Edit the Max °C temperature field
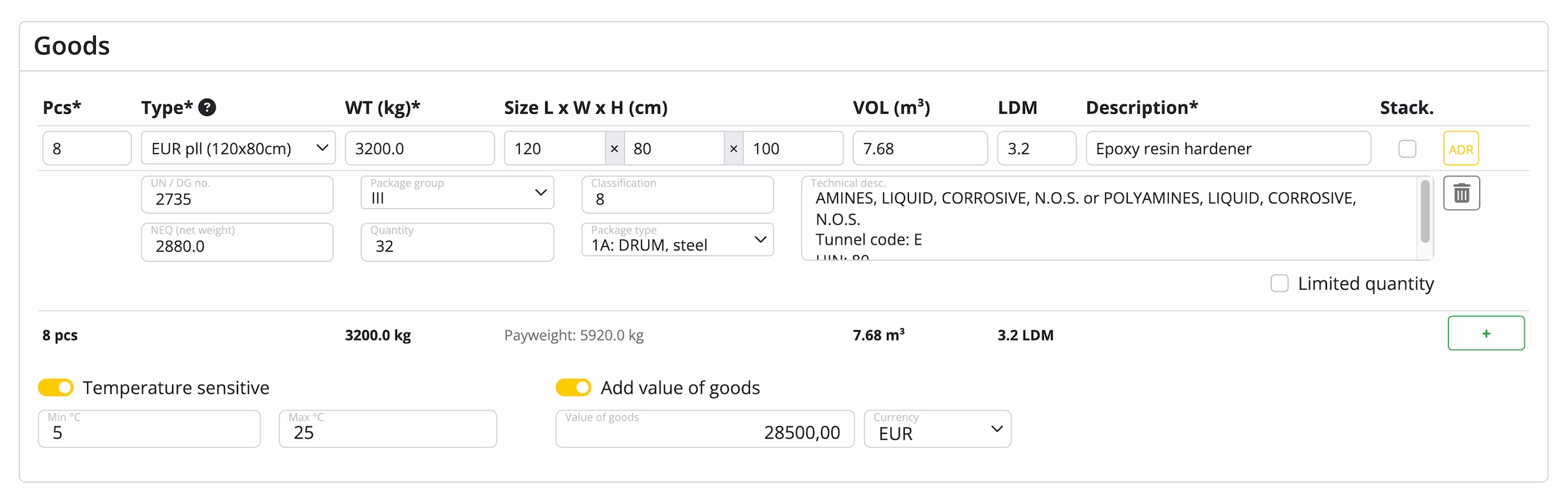1568x500 pixels. tap(388, 430)
